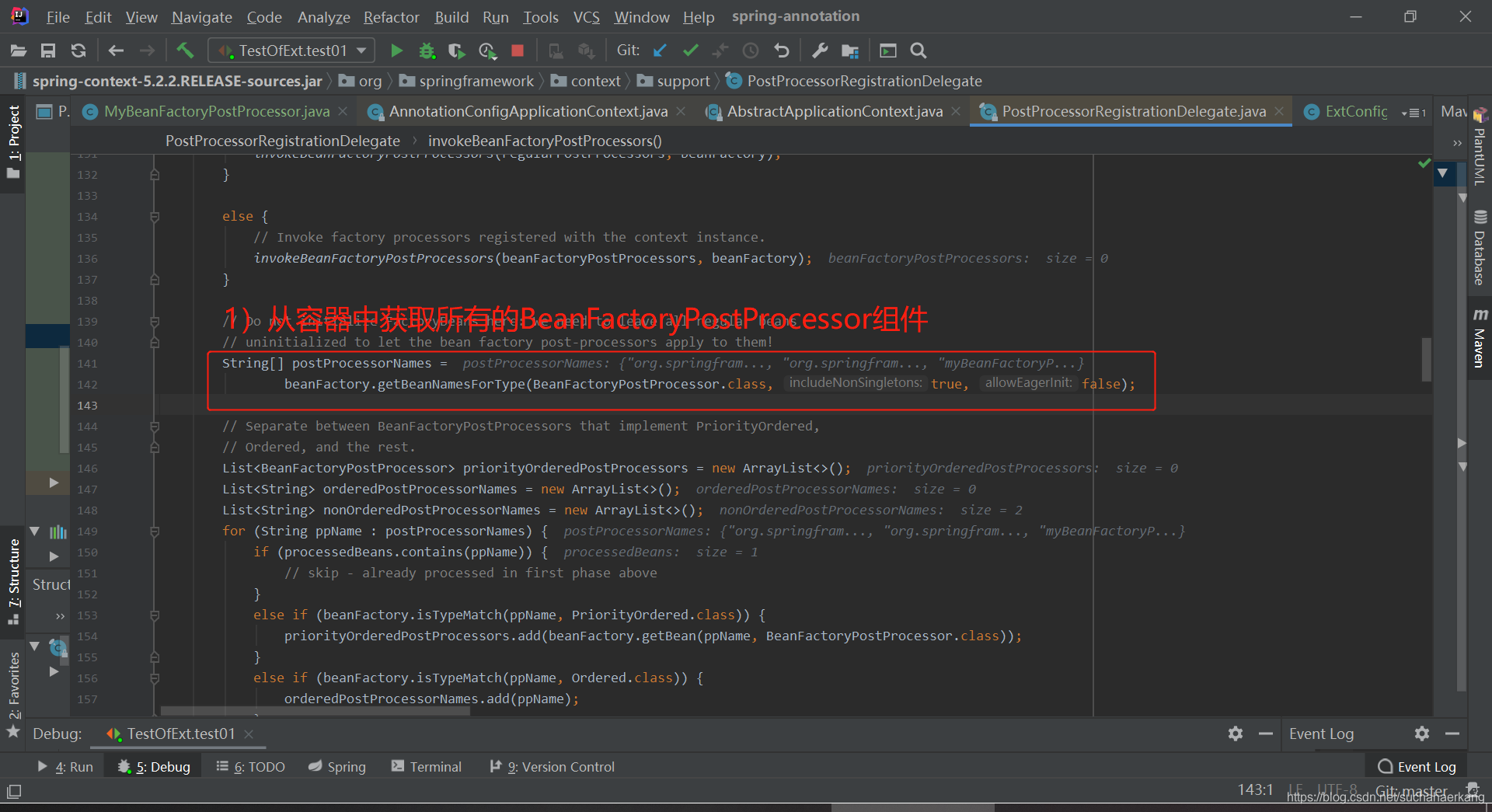The height and width of the screenshot is (812, 1492).
Task: Click line number 143 in the gutter
Action: click(x=87, y=406)
